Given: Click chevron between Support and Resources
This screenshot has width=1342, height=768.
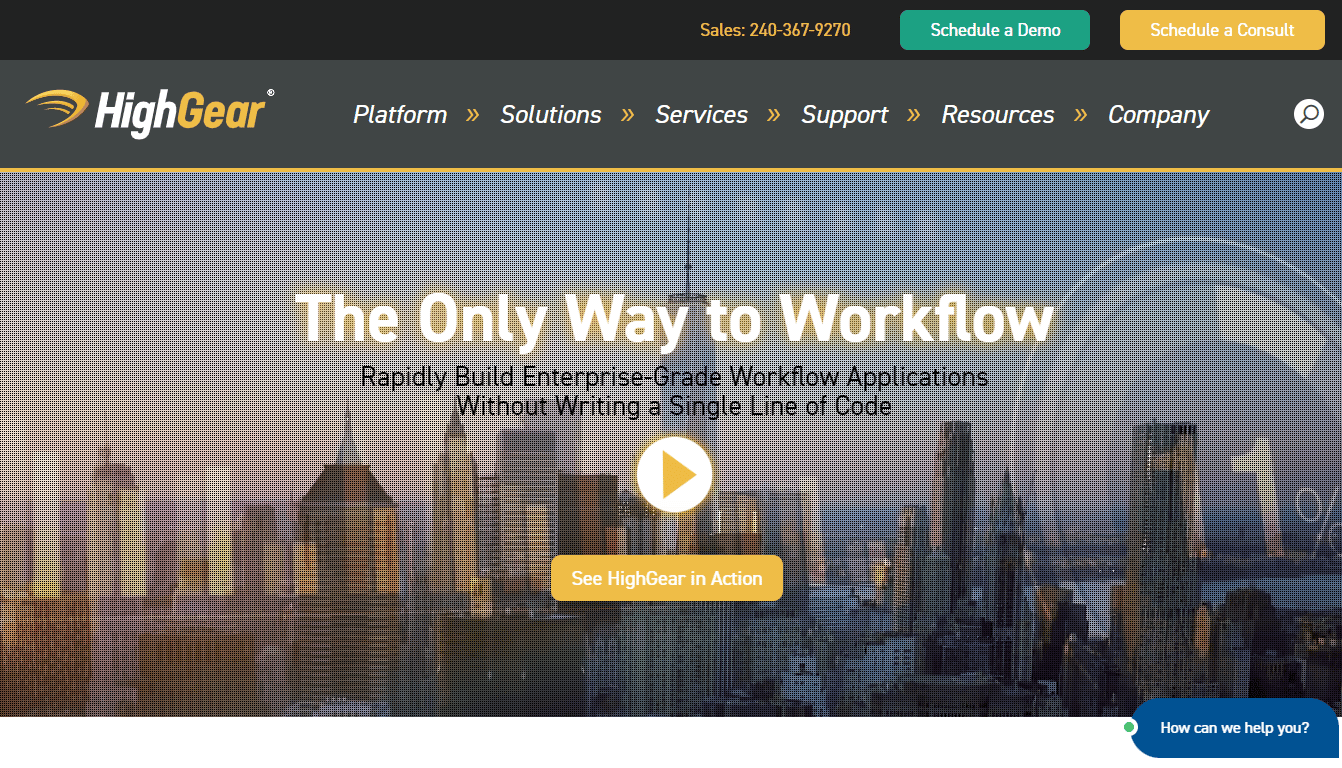Looking at the screenshot, I should pyautogui.click(x=914, y=115).
